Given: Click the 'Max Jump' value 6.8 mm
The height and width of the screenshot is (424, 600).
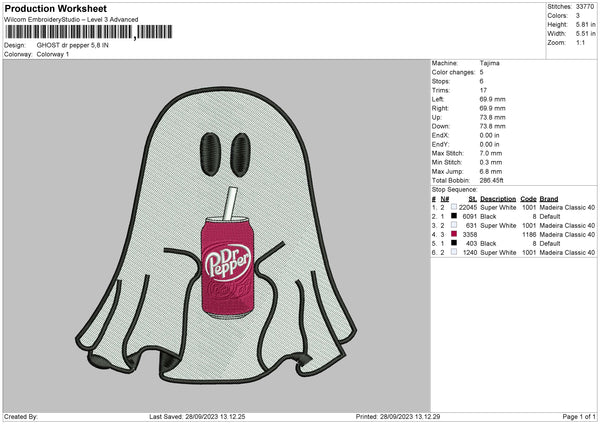Looking at the screenshot, I should (491, 171).
